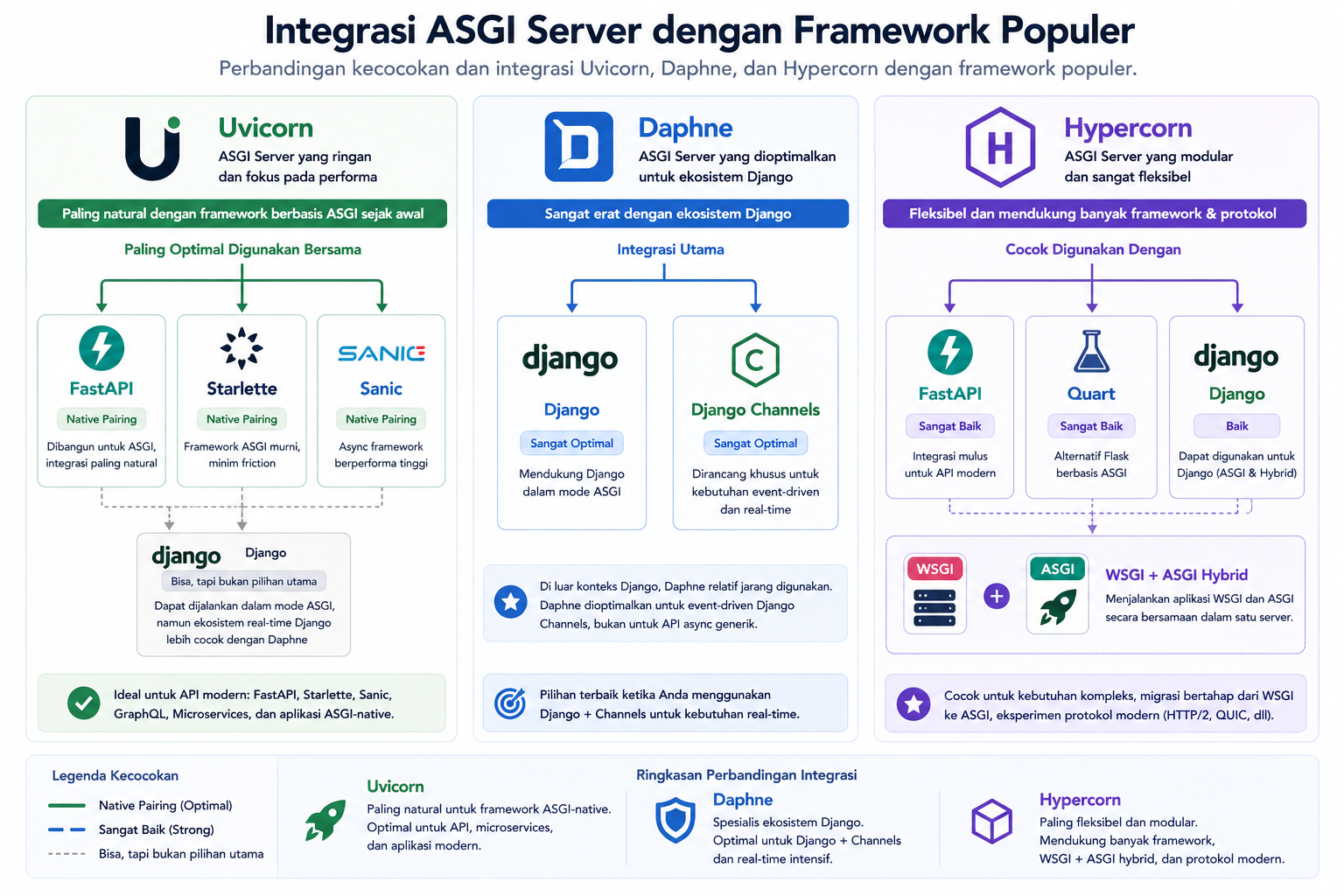Click the 'Bisa, tapi bukan pilihan utama' badge
This screenshot has height=896, width=1344.
(244, 581)
